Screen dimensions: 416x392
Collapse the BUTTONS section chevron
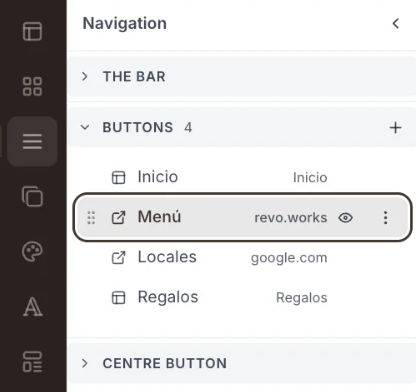point(85,127)
